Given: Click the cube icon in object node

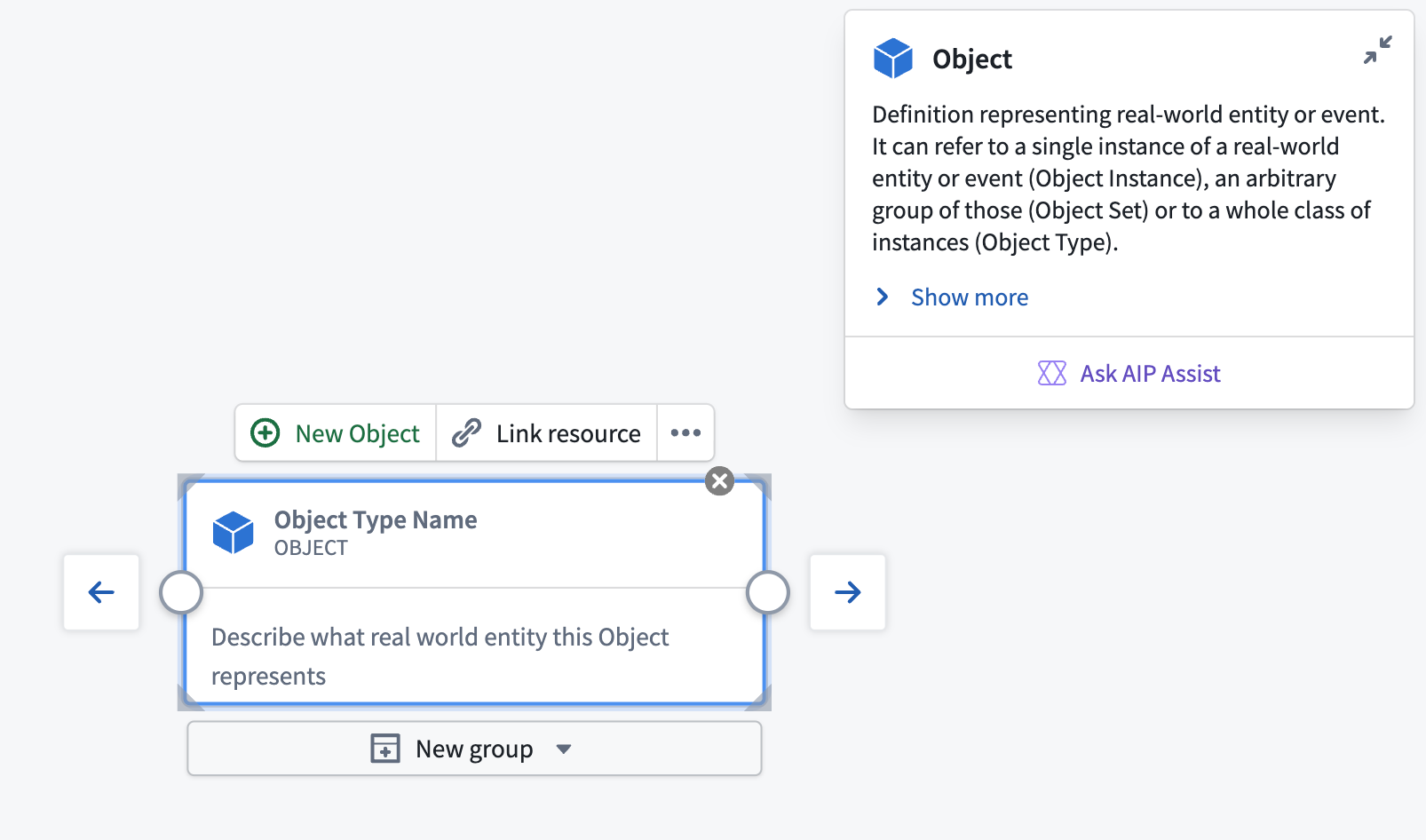Looking at the screenshot, I should click(234, 533).
